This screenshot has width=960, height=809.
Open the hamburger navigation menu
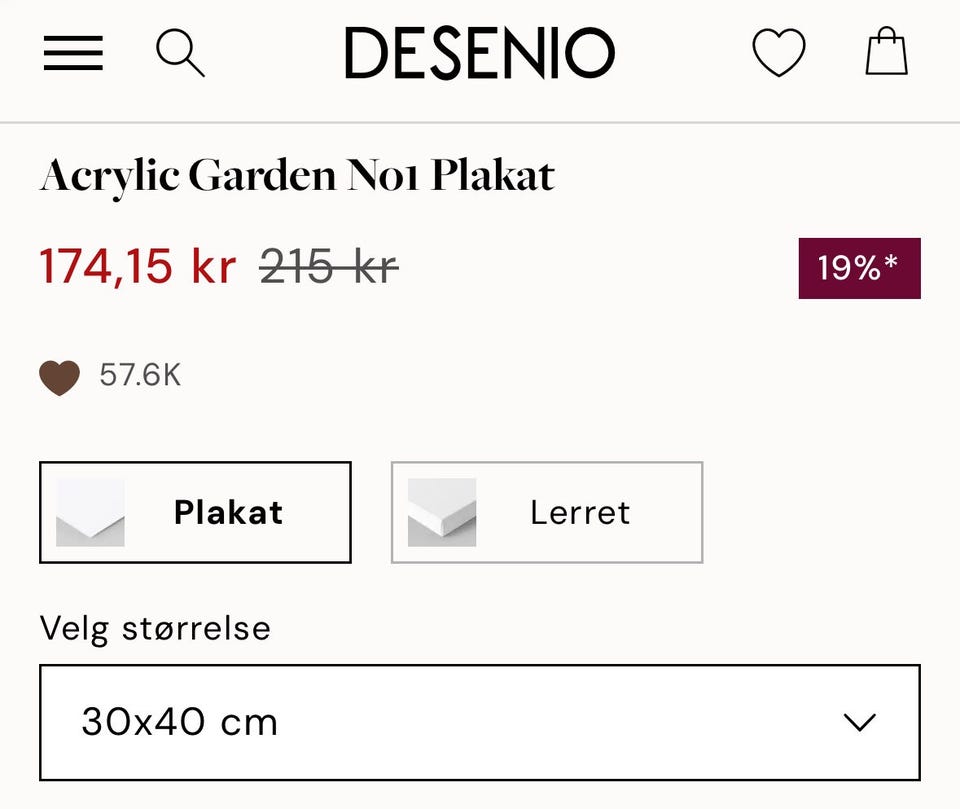pyautogui.click(x=72, y=55)
